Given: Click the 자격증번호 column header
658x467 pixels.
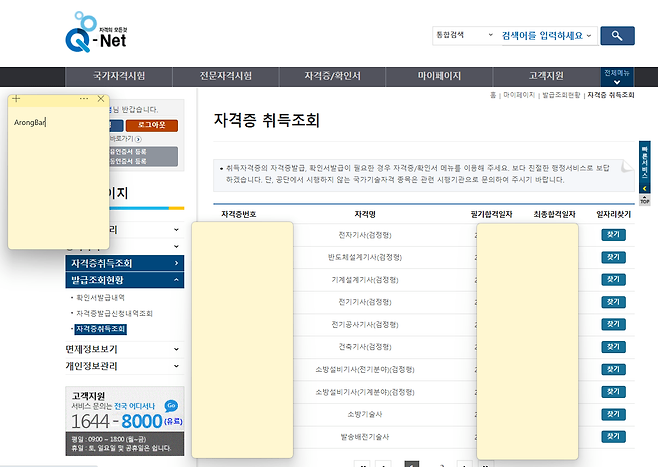Looking at the screenshot, I should pyautogui.click(x=238, y=214).
